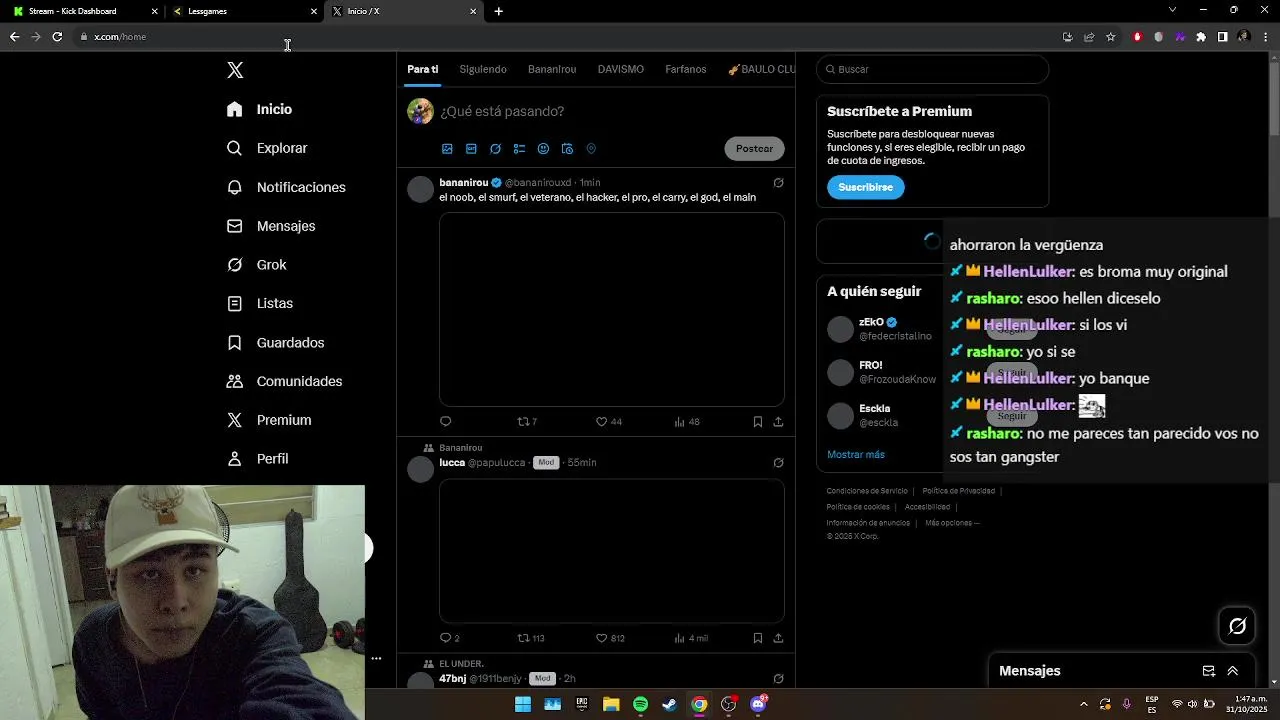Screen dimensions: 1280x720
Task: Open a new Chrome tab
Action: [498, 11]
